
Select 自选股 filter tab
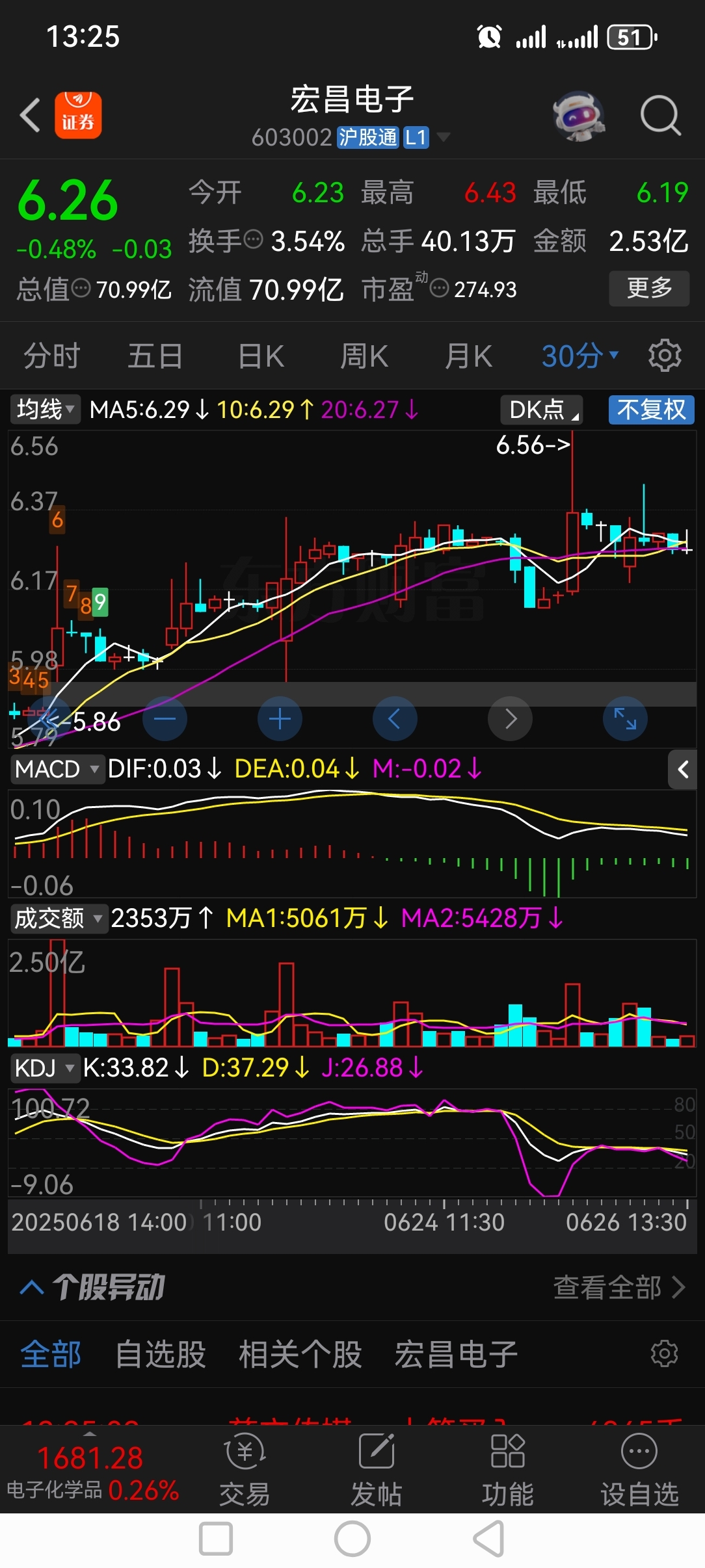[x=161, y=1354]
